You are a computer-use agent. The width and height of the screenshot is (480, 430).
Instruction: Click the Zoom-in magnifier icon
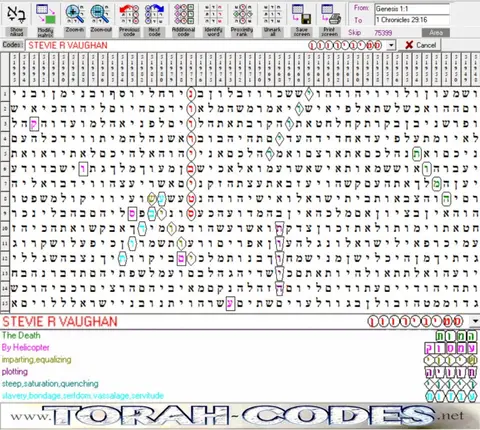click(75, 14)
